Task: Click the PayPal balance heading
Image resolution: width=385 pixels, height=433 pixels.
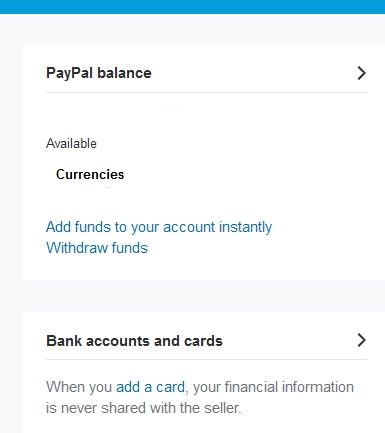Action: (x=99, y=73)
